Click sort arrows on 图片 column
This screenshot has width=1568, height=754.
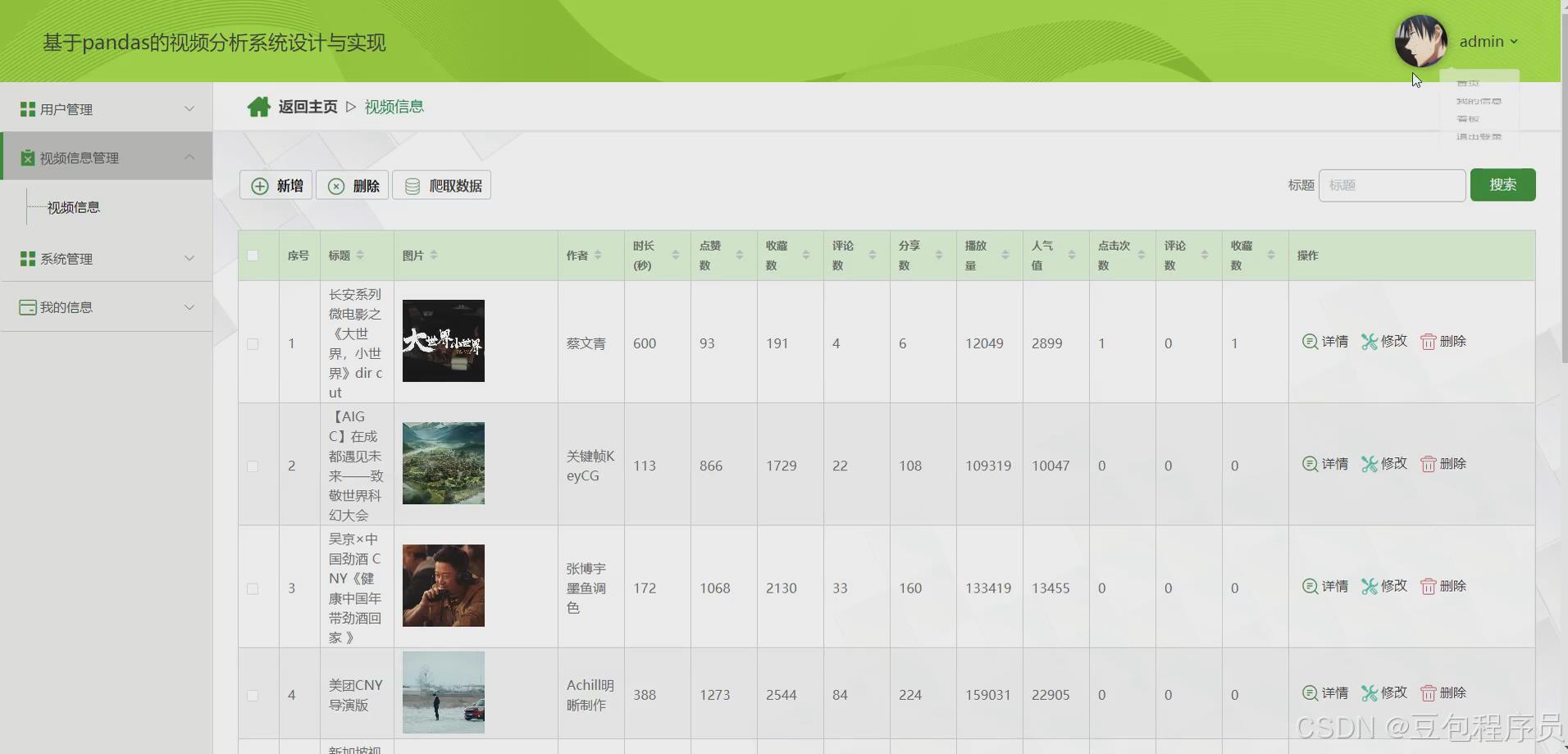tap(434, 256)
